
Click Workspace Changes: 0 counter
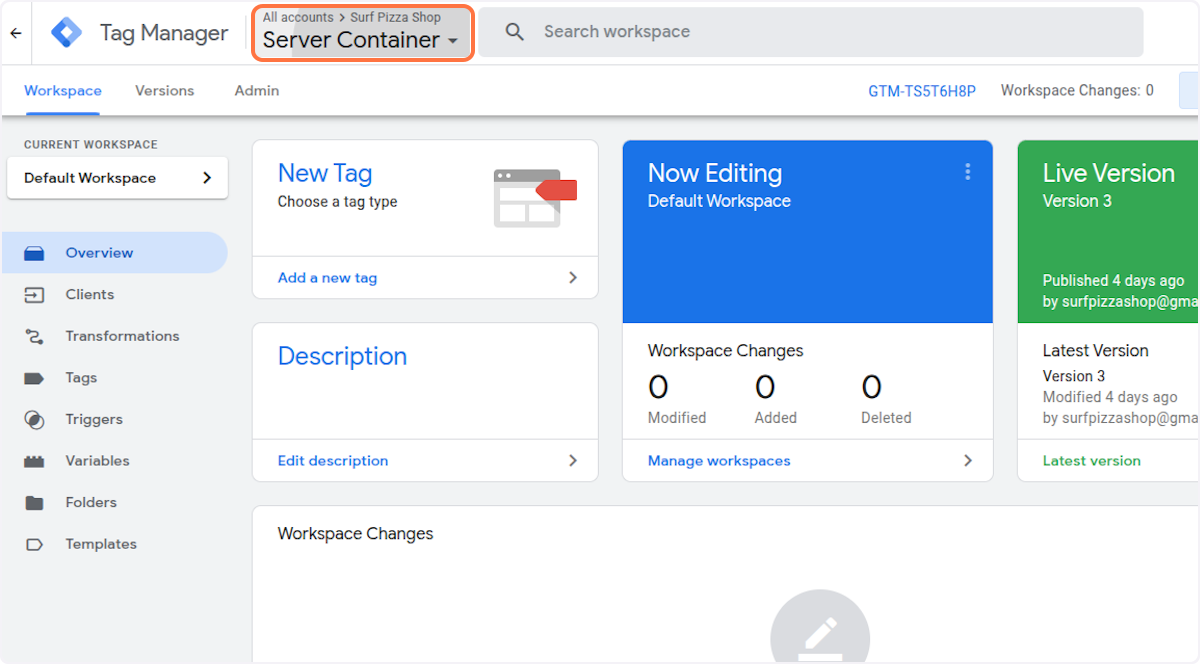1077,90
